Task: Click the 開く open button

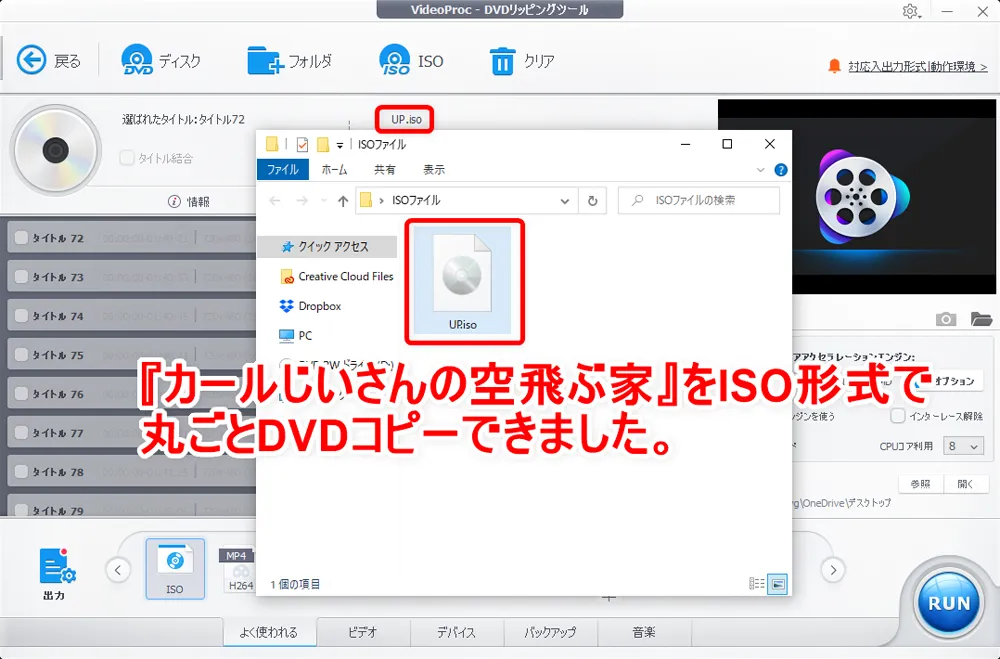Action: point(966,484)
